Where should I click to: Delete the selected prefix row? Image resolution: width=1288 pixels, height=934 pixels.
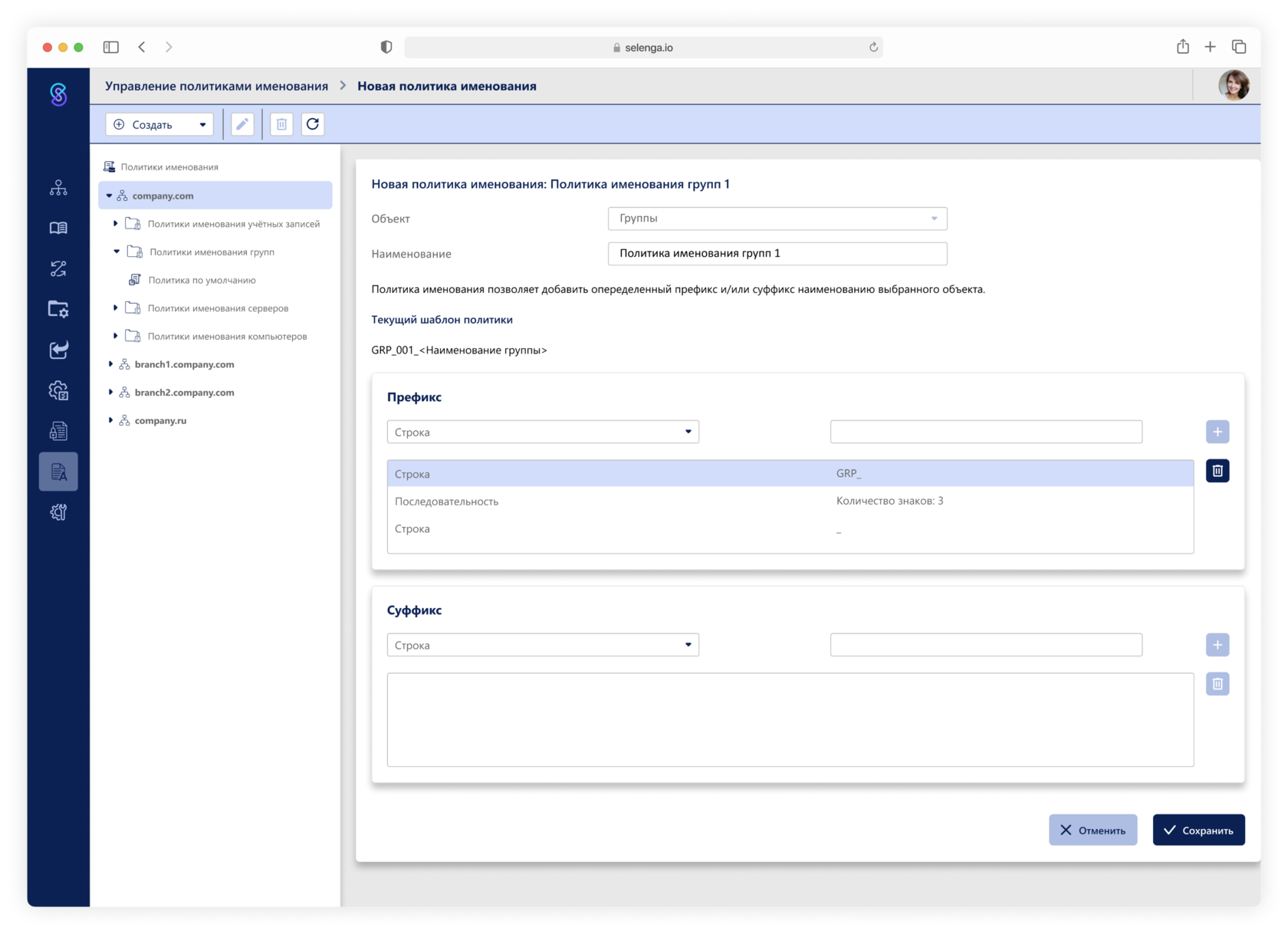[1217, 471]
